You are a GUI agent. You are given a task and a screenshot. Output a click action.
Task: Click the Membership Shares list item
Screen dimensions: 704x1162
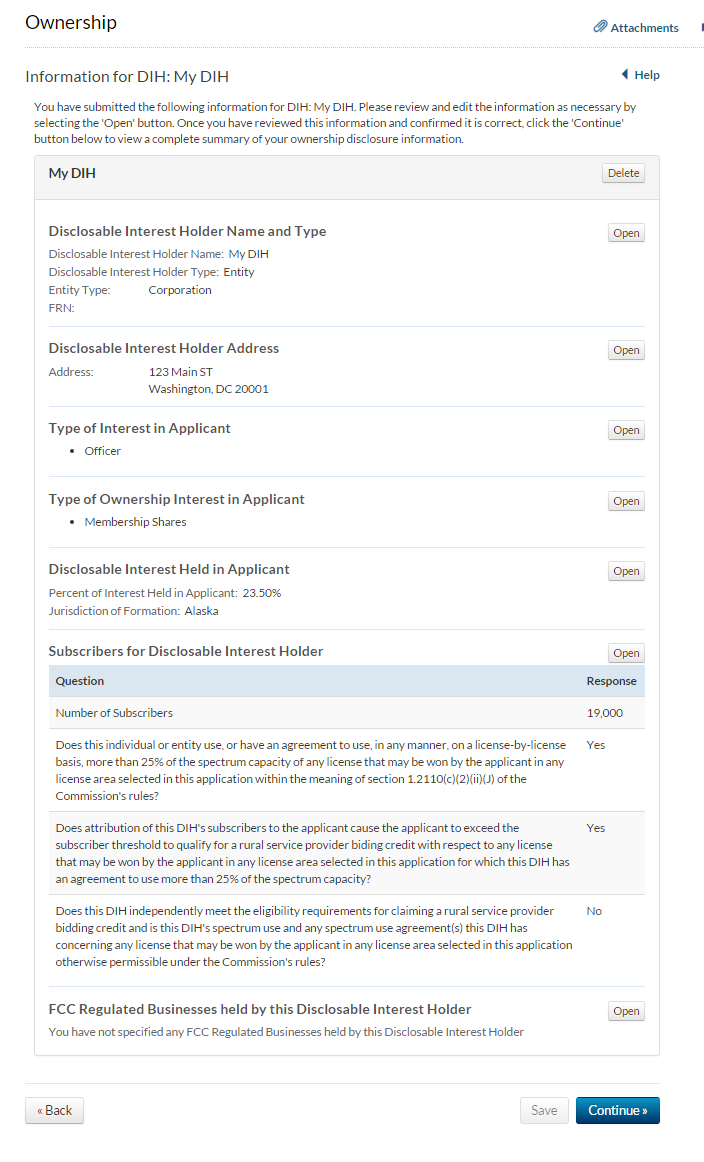[135, 522]
